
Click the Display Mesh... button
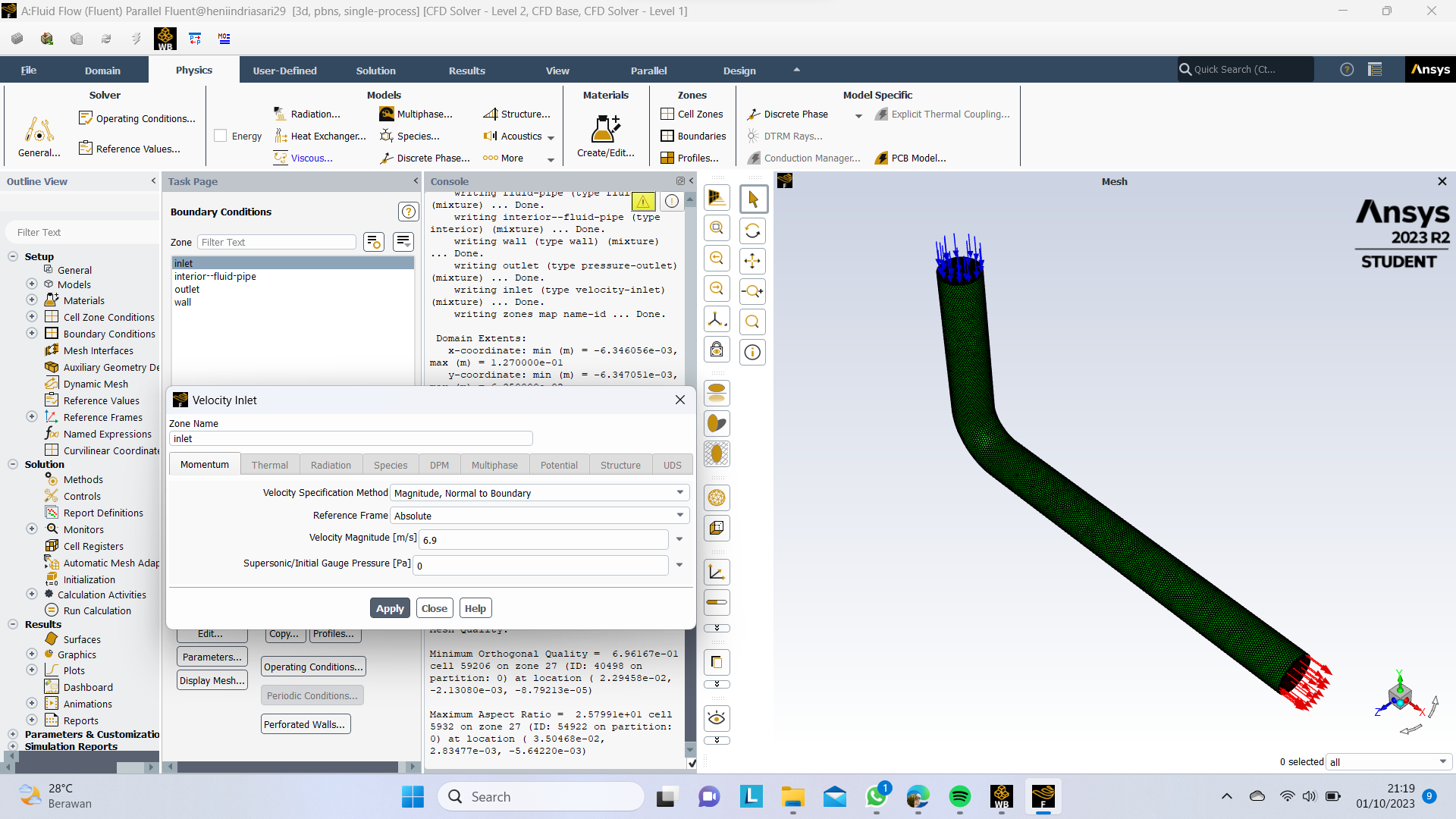click(212, 680)
